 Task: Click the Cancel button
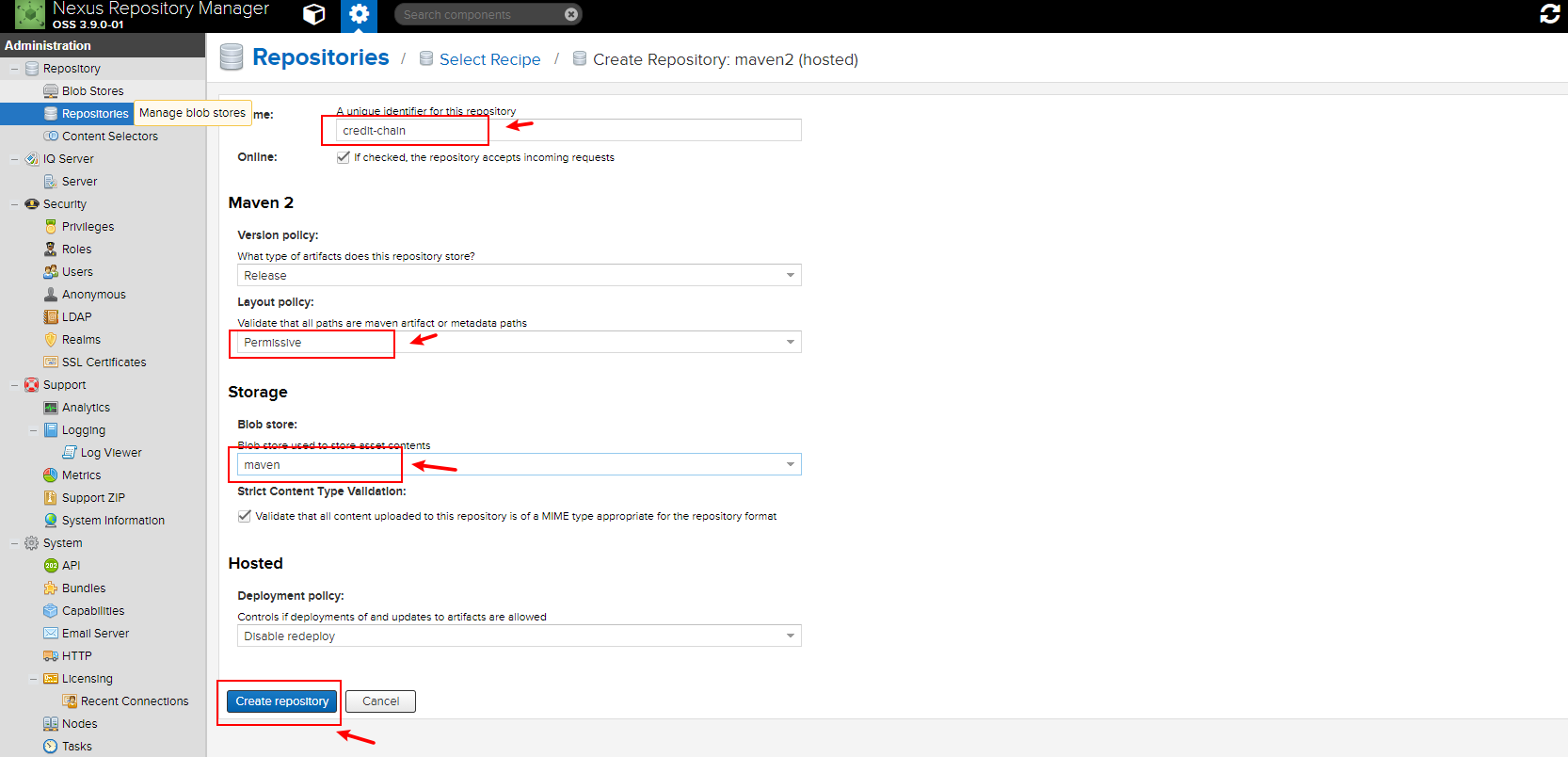pyautogui.click(x=380, y=701)
